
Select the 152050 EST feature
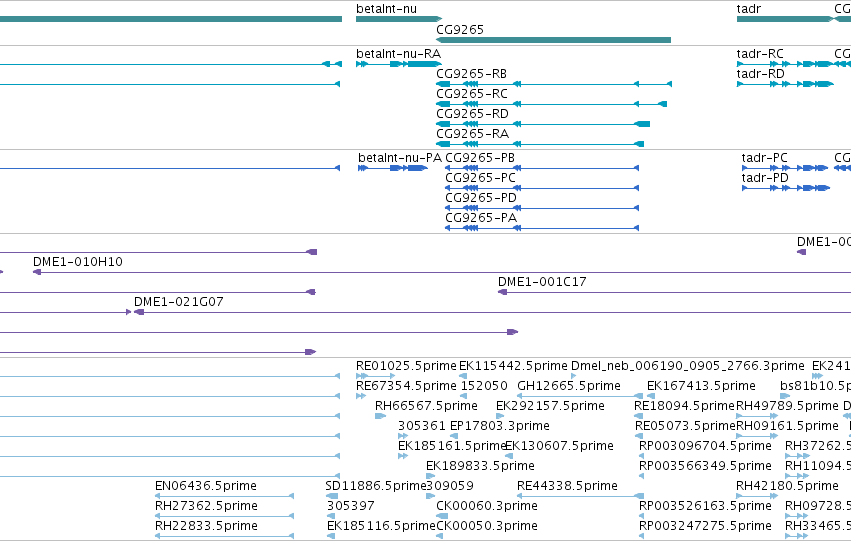pyautogui.click(x=463, y=396)
